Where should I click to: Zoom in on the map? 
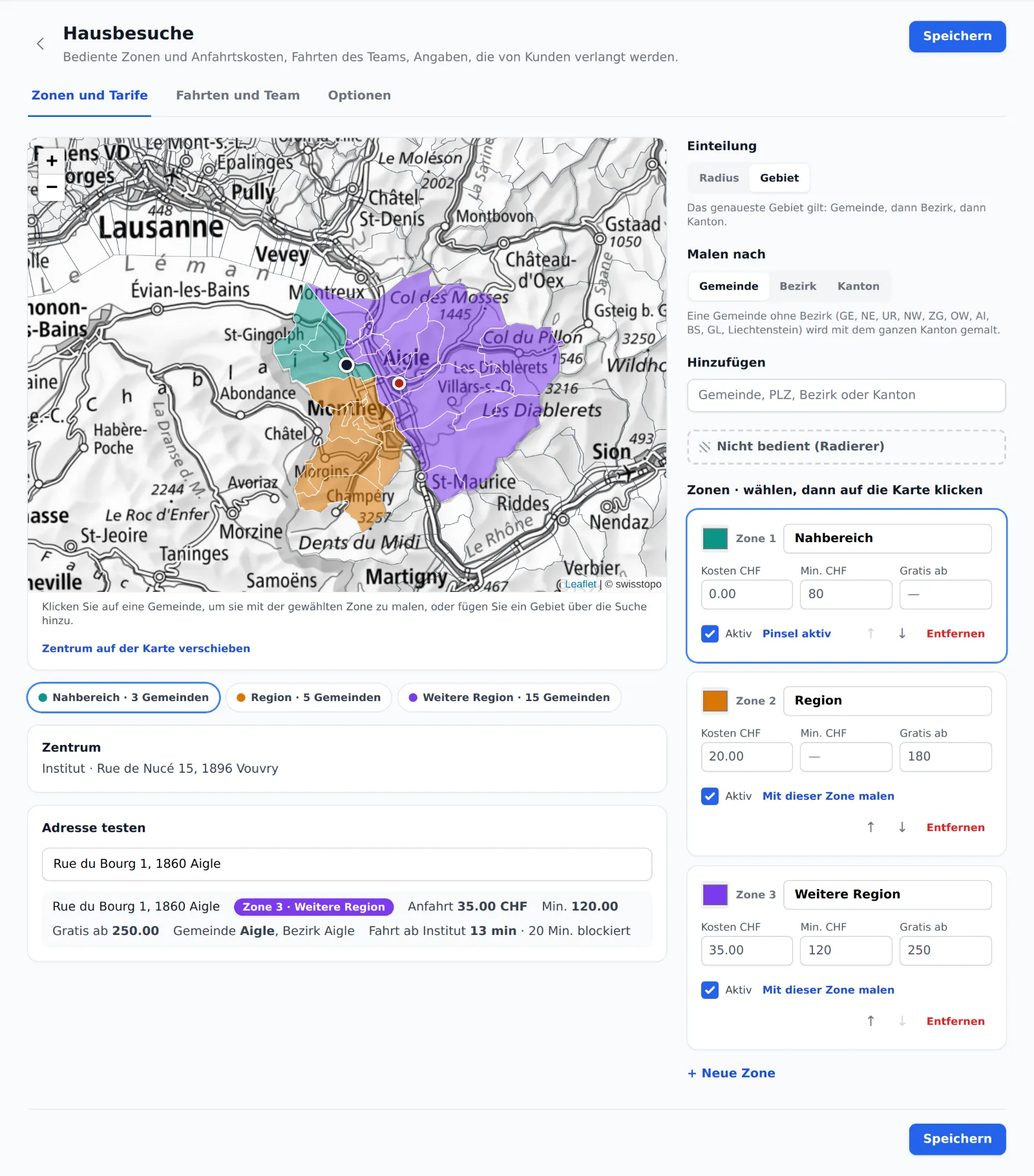point(52,161)
